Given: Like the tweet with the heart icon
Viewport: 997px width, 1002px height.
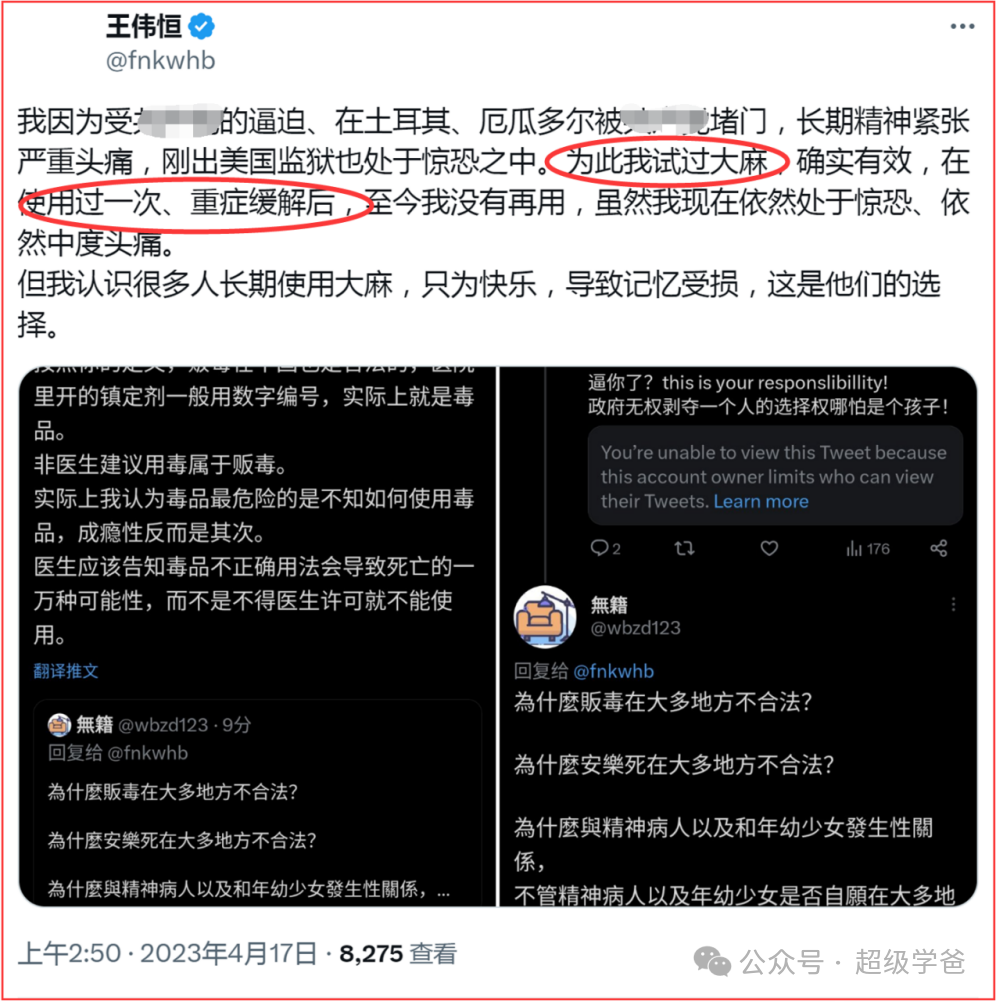Looking at the screenshot, I should (769, 548).
